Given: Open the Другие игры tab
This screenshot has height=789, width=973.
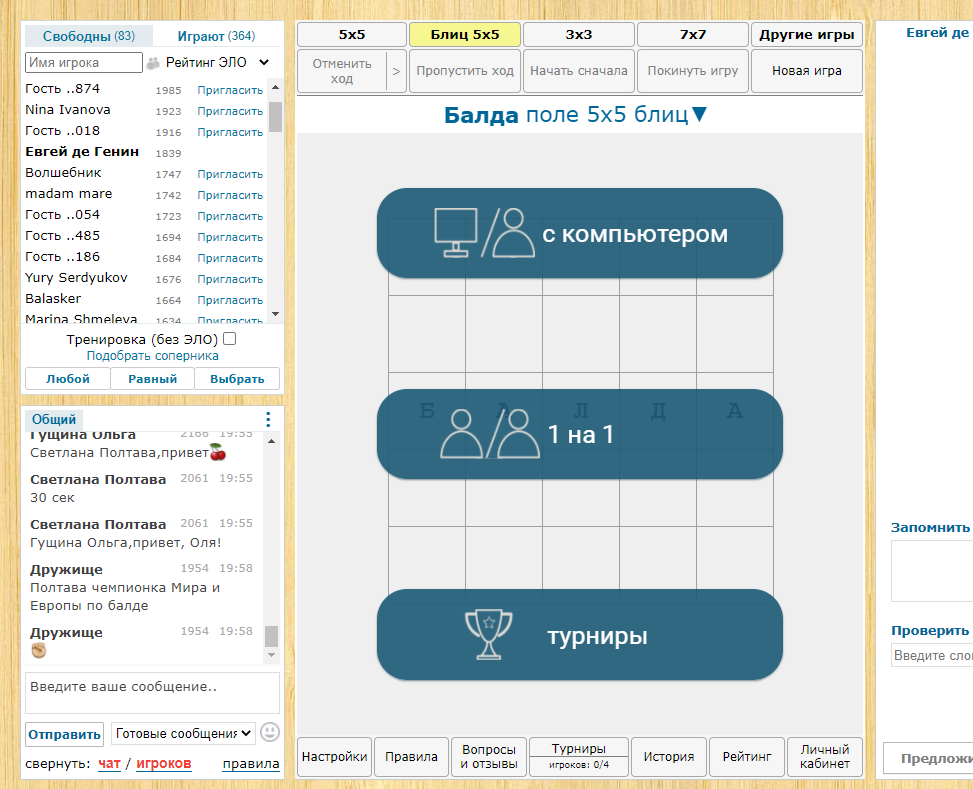Looking at the screenshot, I should [807, 35].
